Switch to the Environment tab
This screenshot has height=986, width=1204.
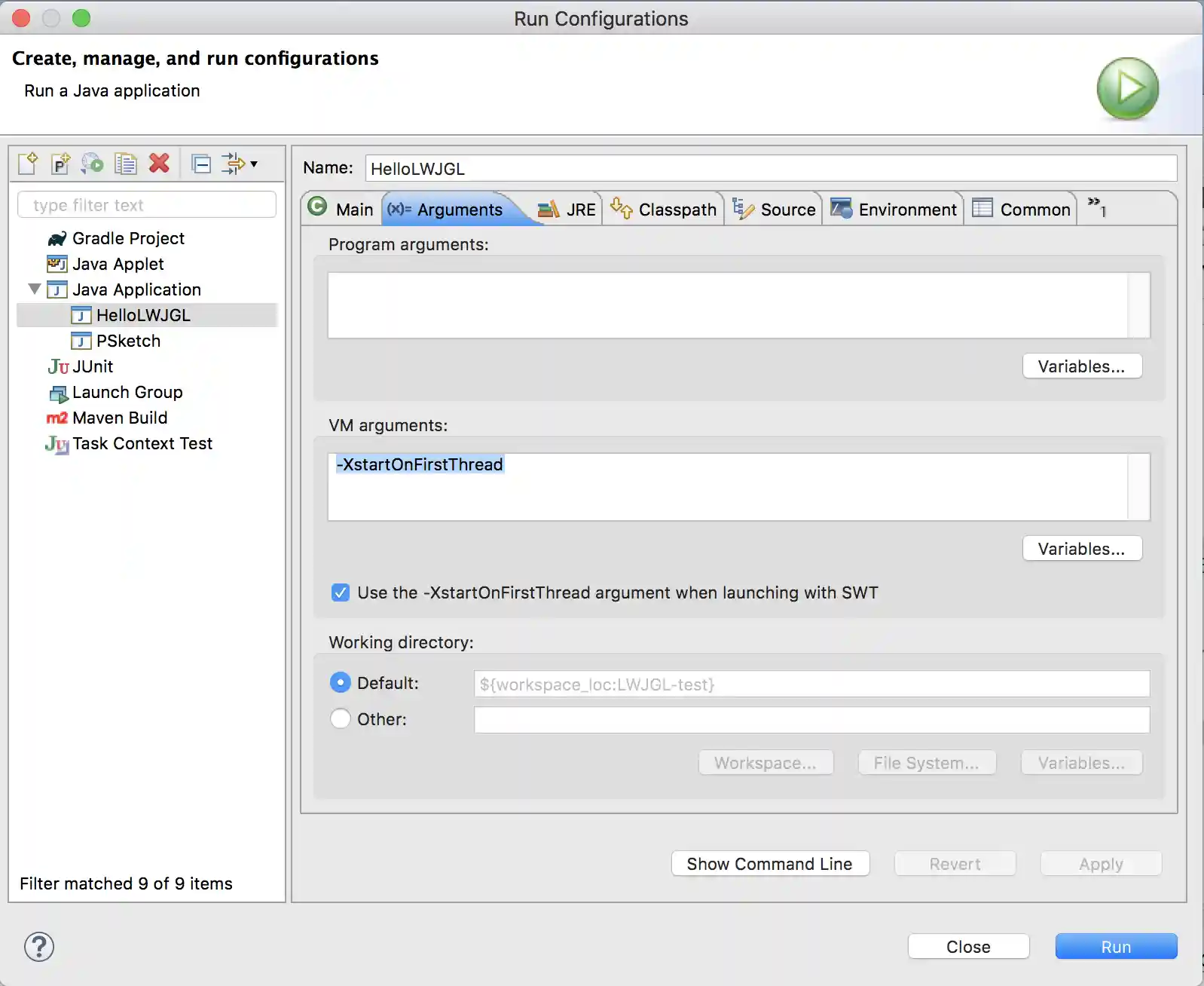pyautogui.click(x=894, y=210)
